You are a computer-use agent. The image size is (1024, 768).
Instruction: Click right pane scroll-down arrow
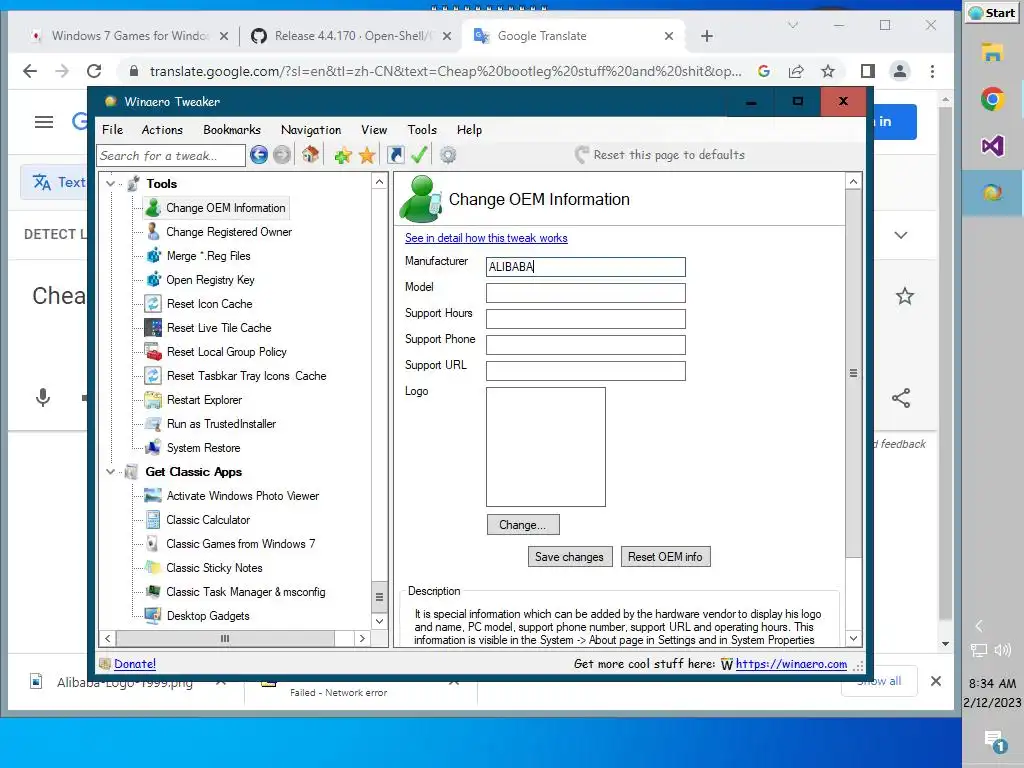853,638
